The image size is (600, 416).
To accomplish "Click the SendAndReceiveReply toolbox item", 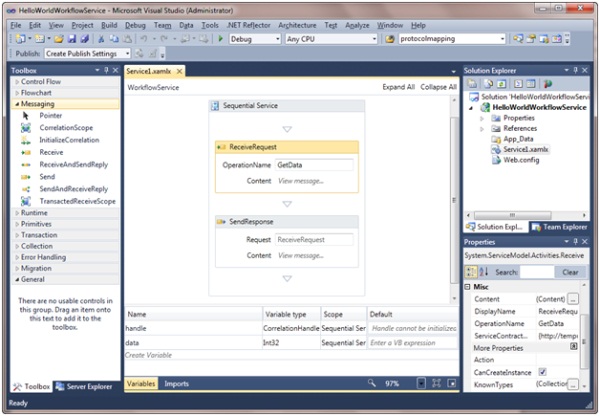I will tap(74, 188).
